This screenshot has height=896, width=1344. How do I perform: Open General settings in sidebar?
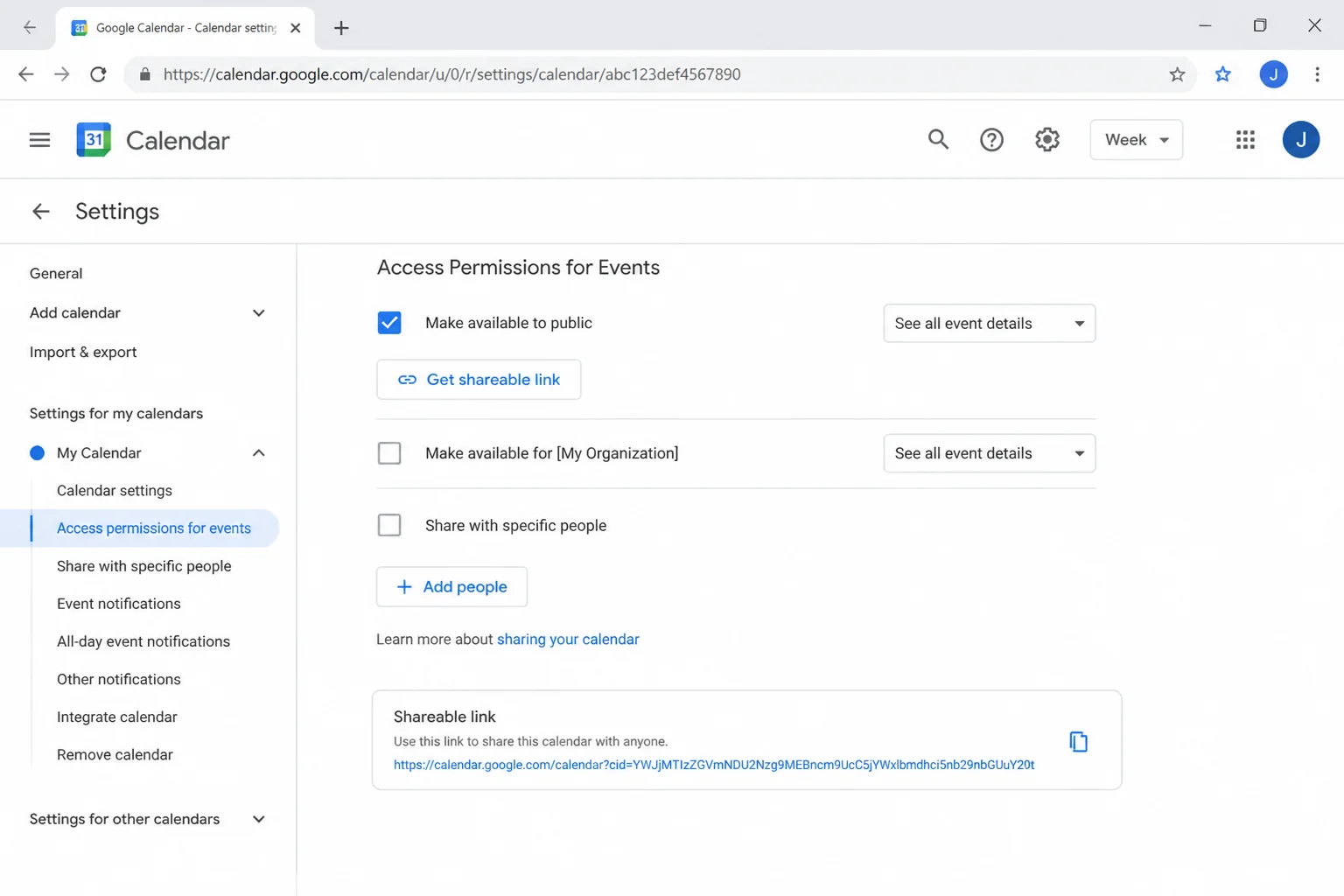tap(56, 273)
